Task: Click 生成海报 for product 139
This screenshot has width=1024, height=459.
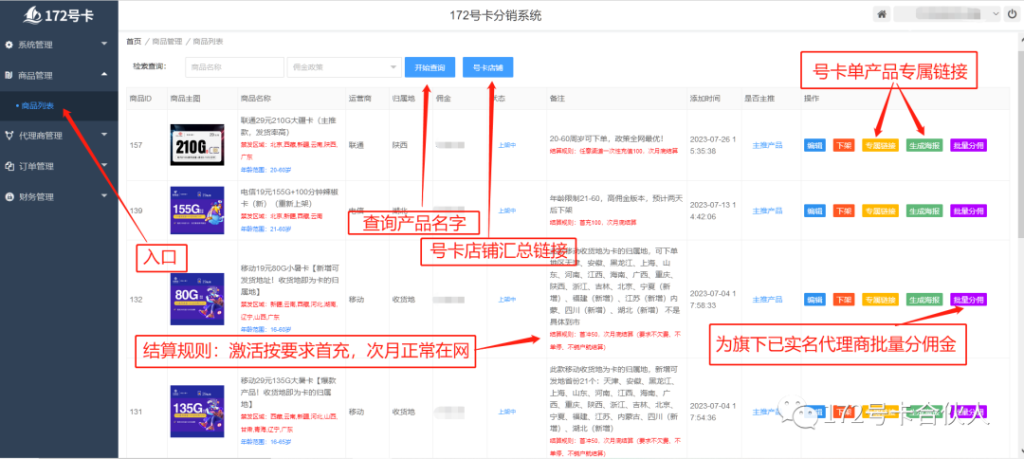Action: click(925, 211)
